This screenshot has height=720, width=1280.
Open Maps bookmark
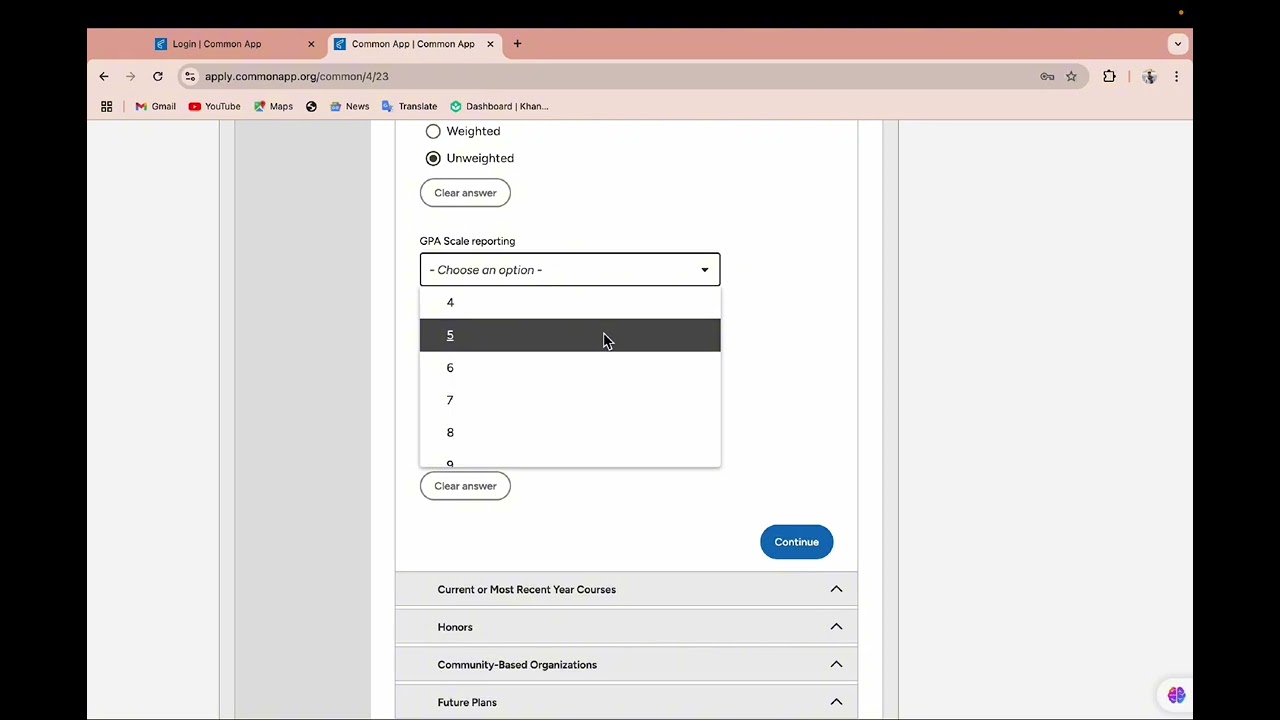point(273,106)
